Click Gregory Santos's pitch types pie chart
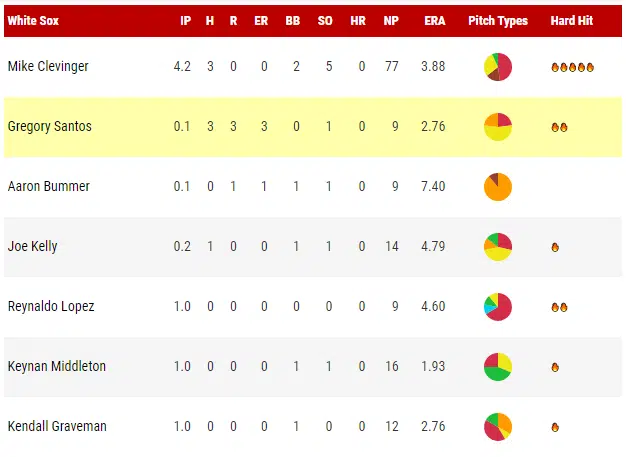Viewport: 626px width, 457px height. point(498,127)
